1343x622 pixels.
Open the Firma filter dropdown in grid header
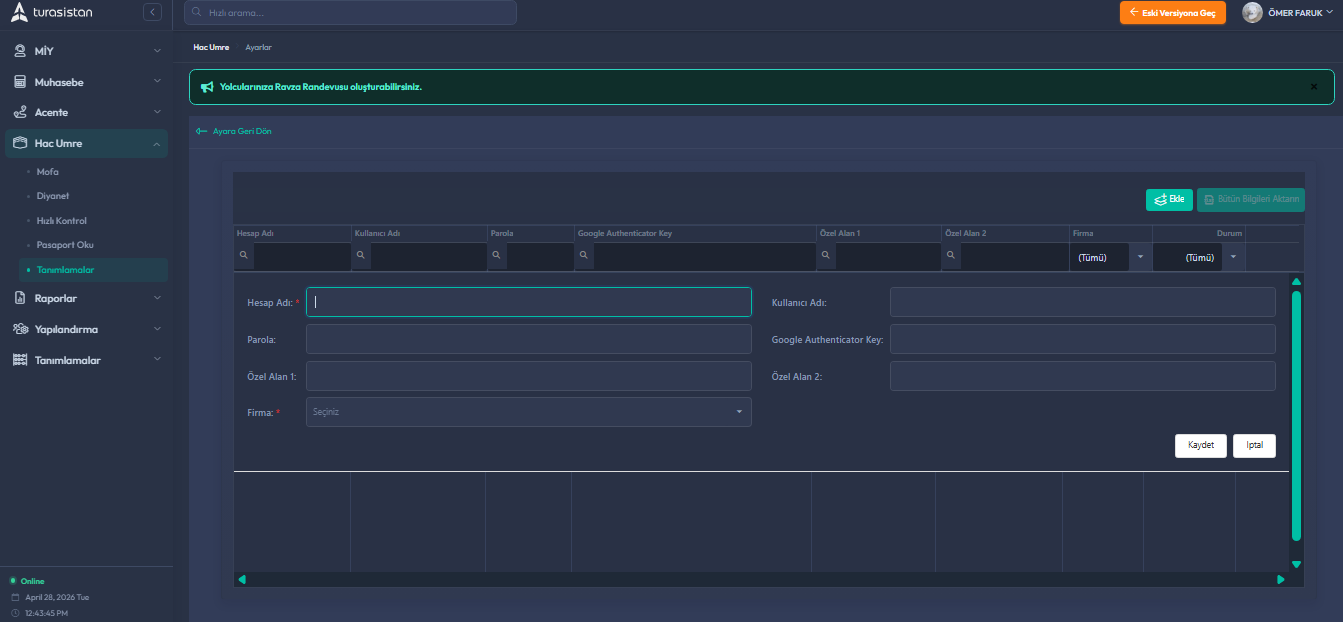click(x=1140, y=257)
